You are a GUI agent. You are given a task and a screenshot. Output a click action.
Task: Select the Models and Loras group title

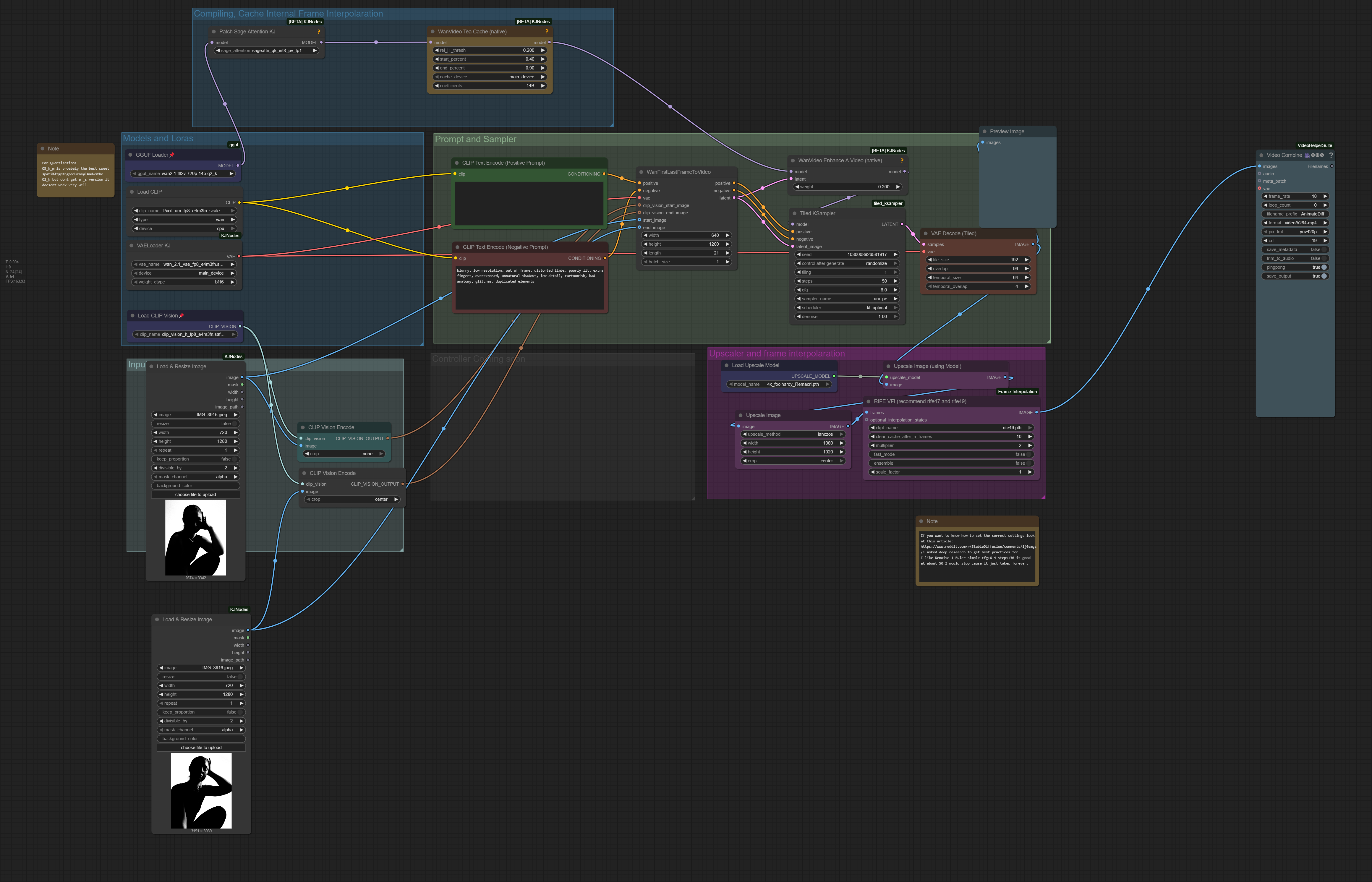[x=158, y=139]
